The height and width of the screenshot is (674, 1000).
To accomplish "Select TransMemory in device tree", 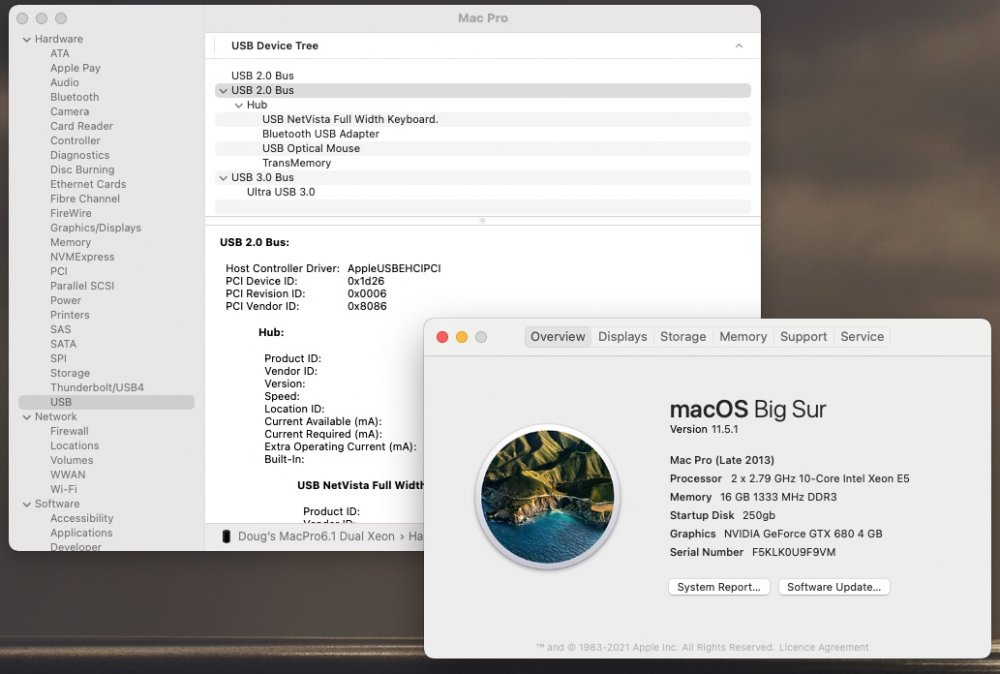I will pyautogui.click(x=483, y=163).
